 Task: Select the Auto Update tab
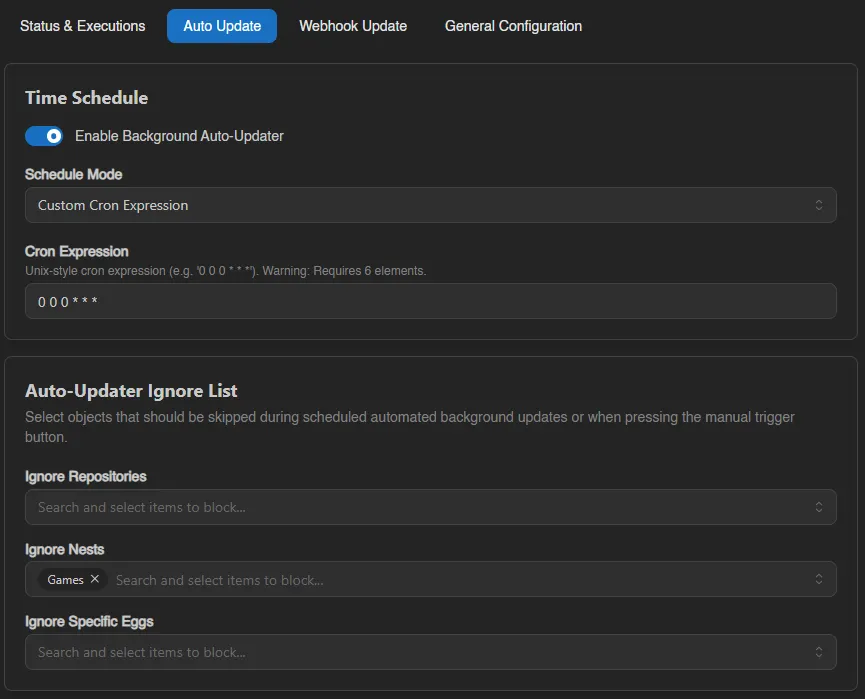coord(222,26)
